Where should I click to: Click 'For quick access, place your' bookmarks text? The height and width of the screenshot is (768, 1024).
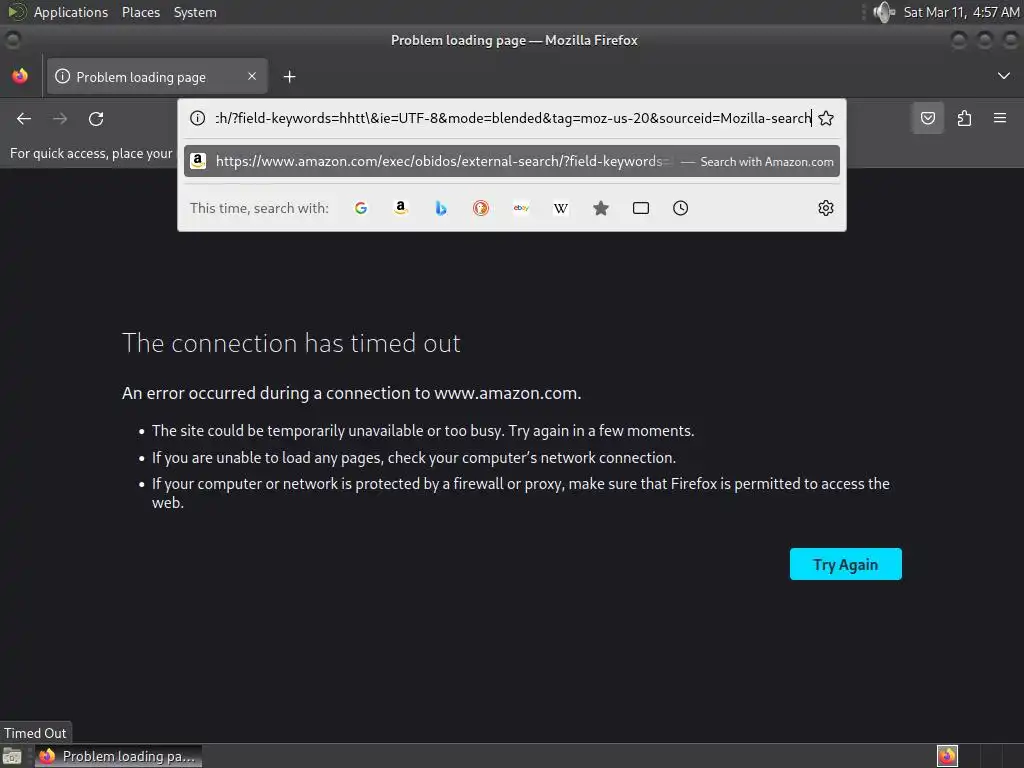[91, 153]
